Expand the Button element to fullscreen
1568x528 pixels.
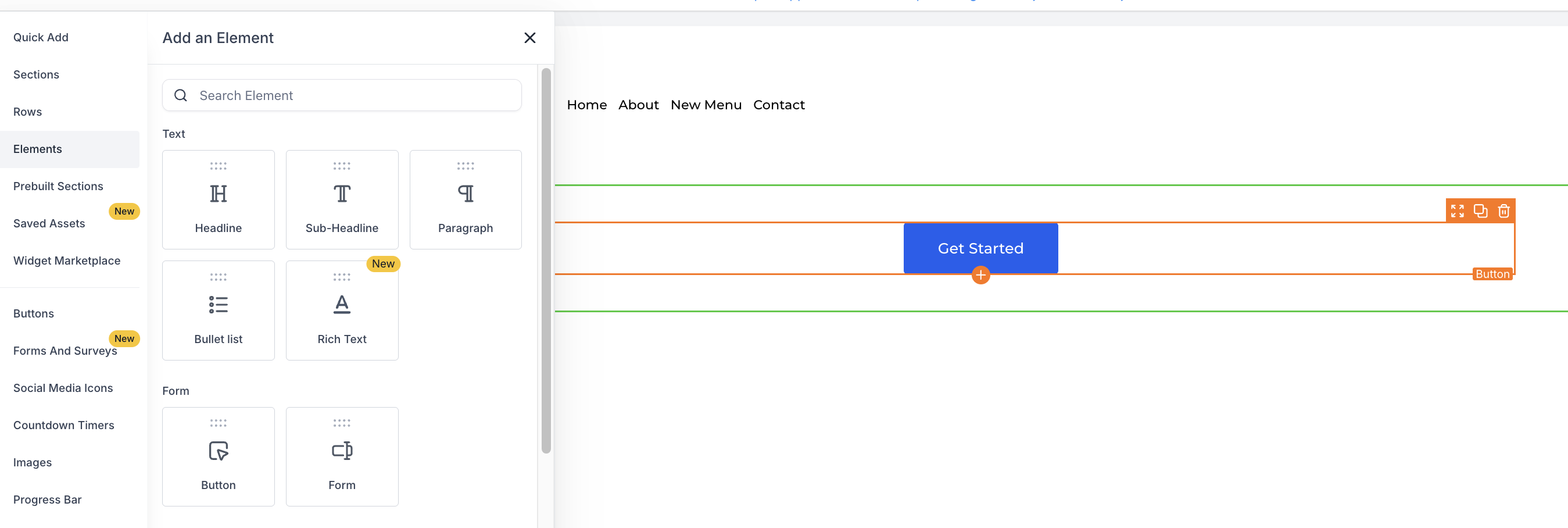(x=1458, y=211)
